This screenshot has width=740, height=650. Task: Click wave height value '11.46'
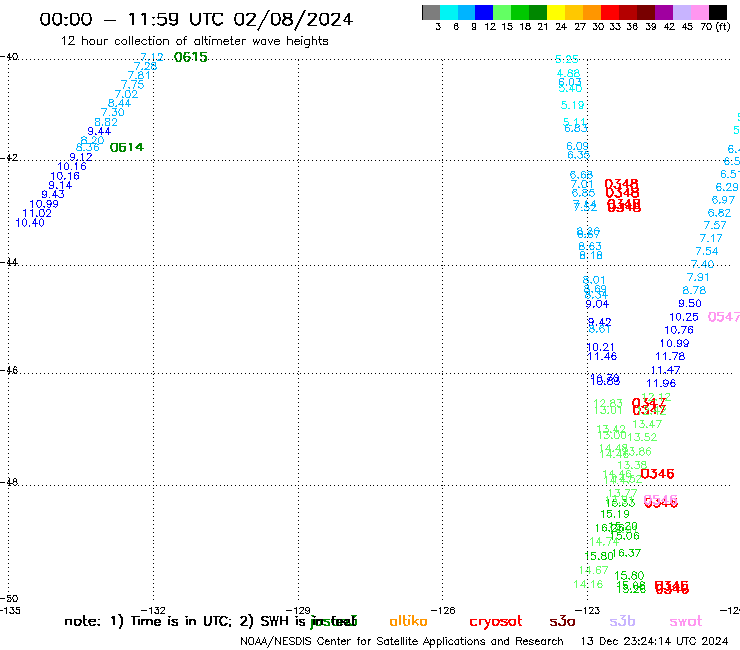602,356
